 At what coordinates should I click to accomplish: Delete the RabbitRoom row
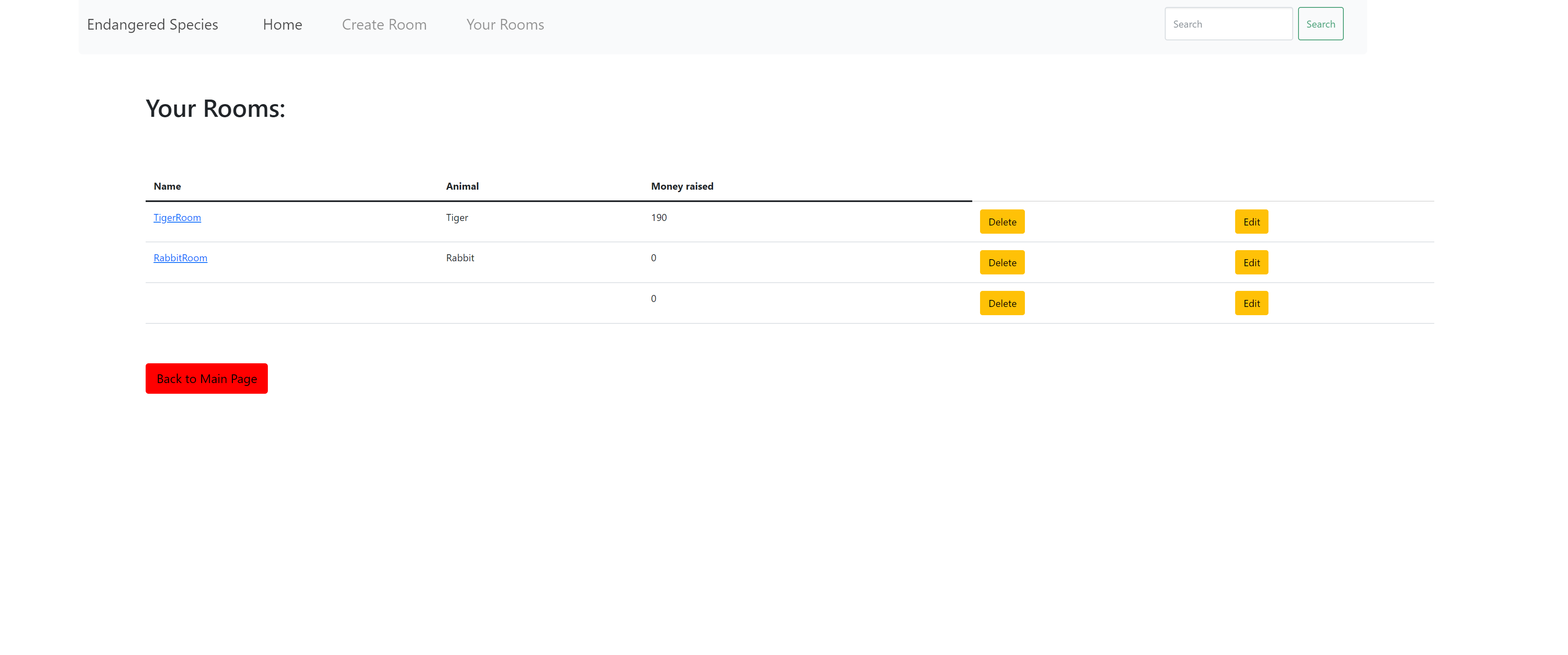pos(1002,263)
